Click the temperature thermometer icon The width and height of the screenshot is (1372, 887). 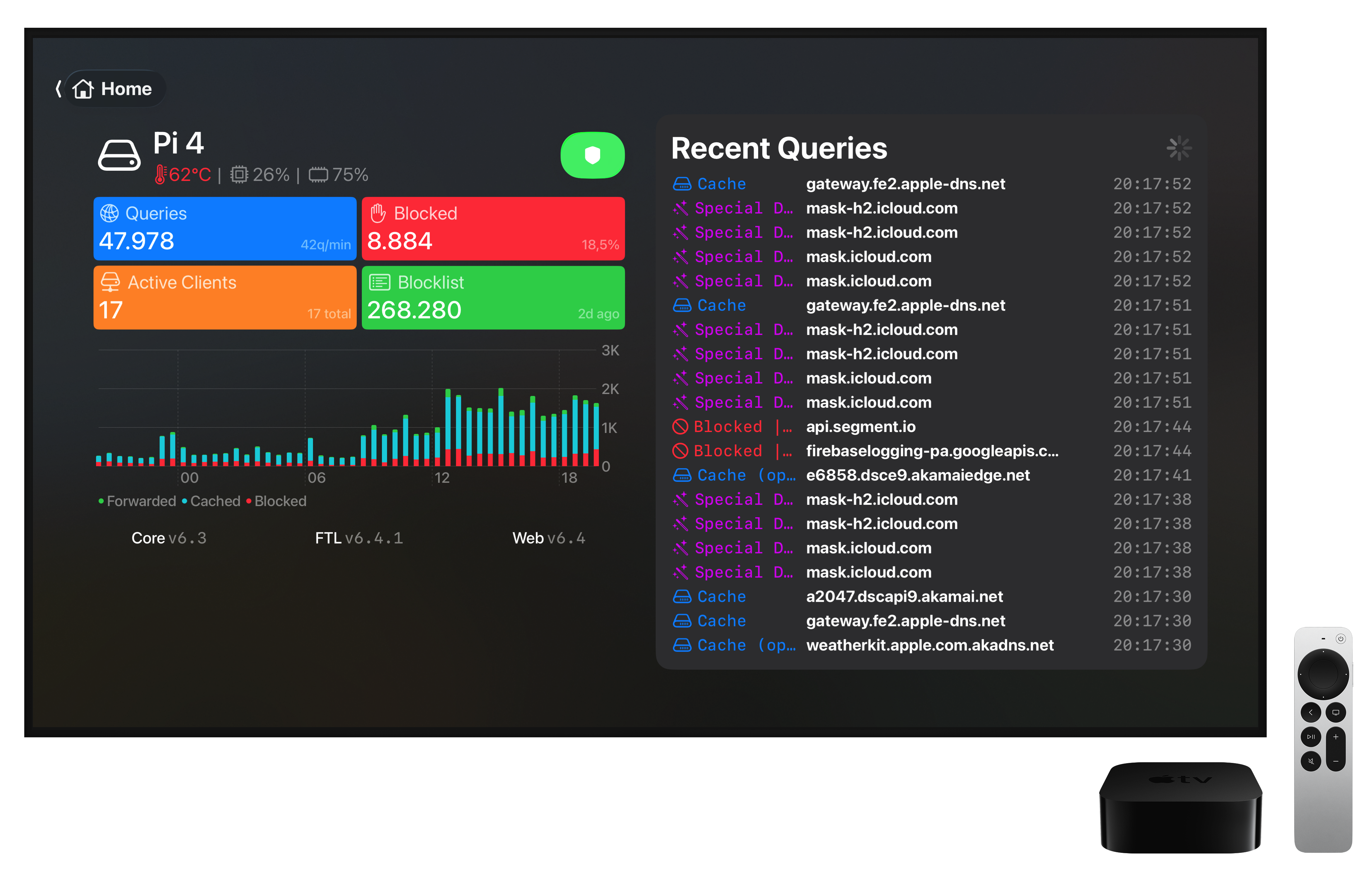[162, 175]
